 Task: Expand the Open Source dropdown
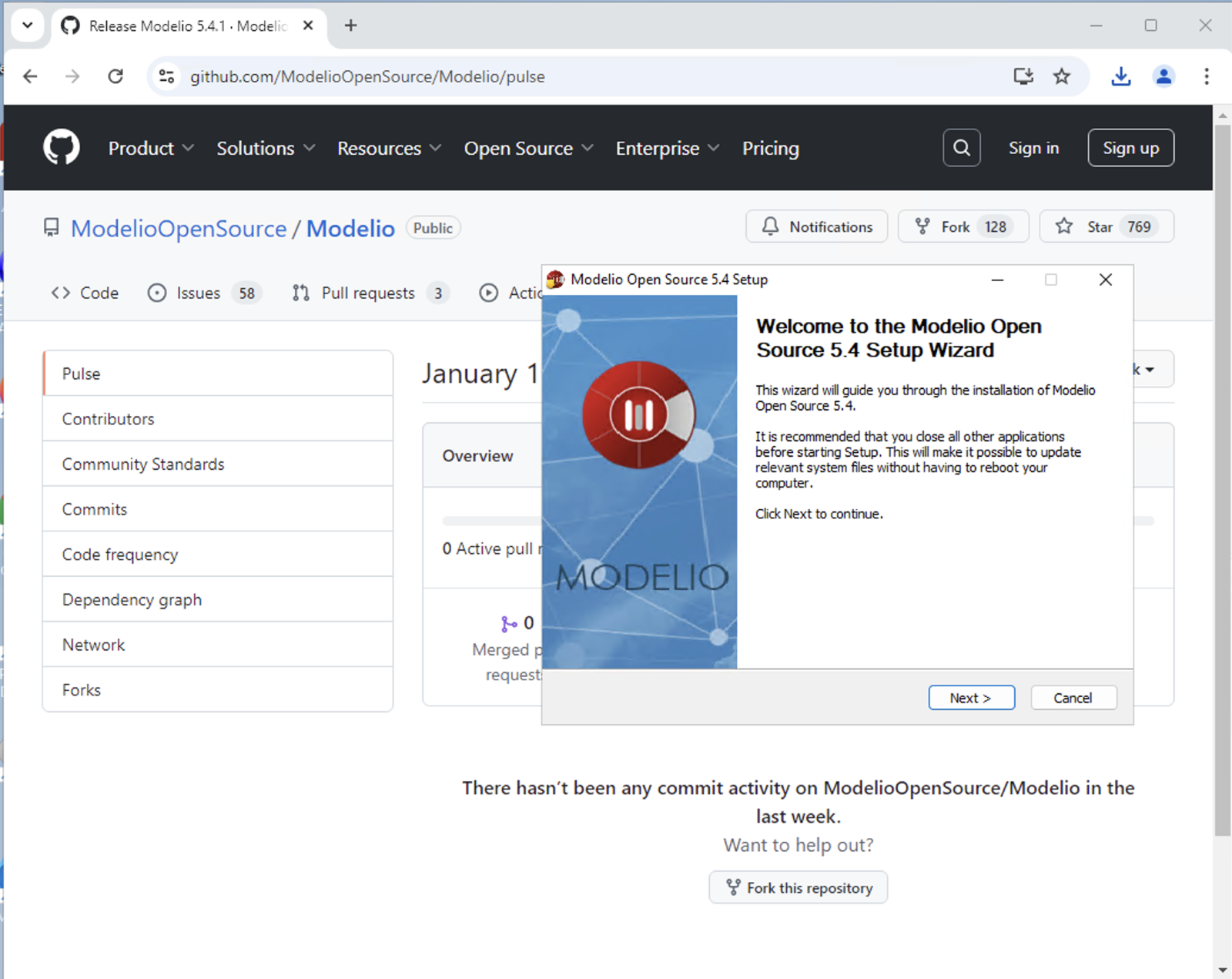(x=527, y=148)
